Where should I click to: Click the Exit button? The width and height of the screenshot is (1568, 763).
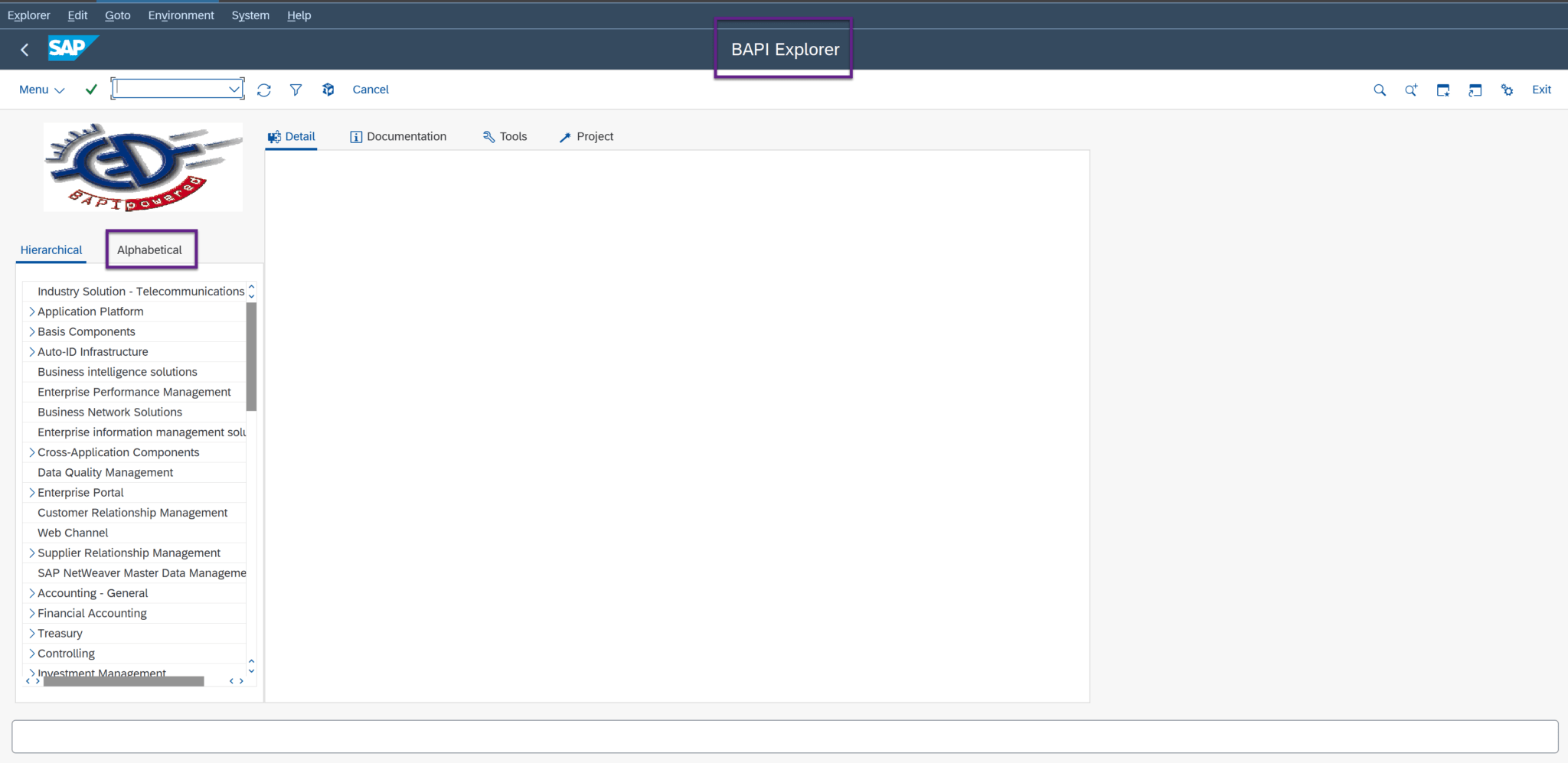pos(1540,90)
